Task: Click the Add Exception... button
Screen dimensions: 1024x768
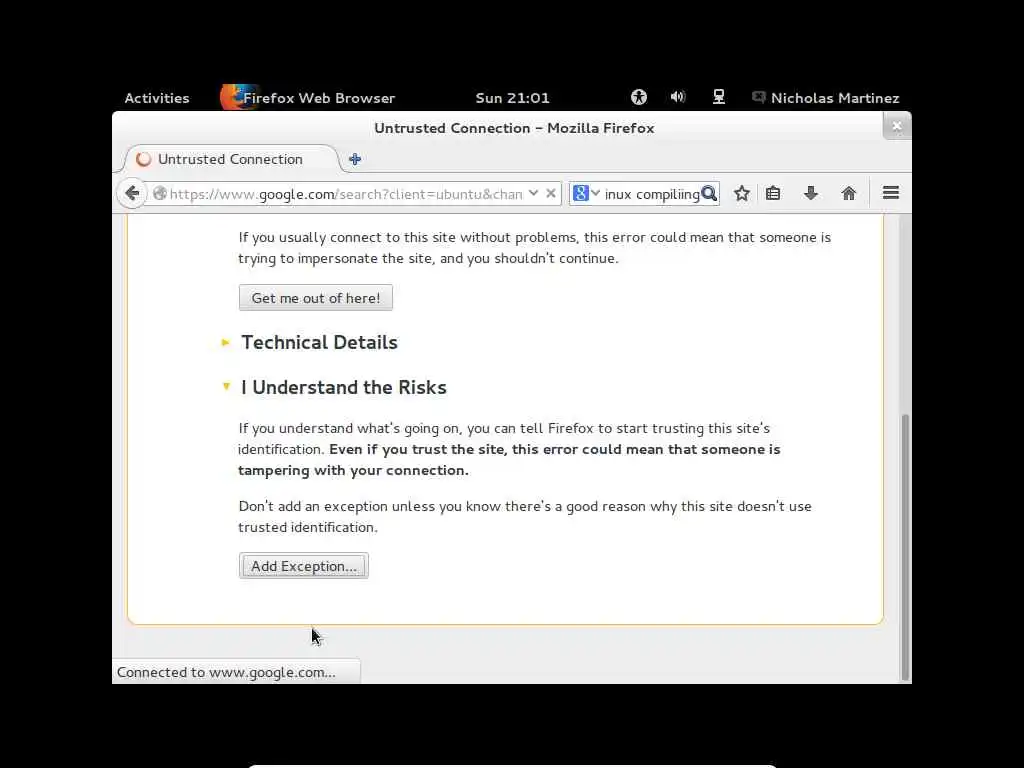Action: (x=304, y=566)
